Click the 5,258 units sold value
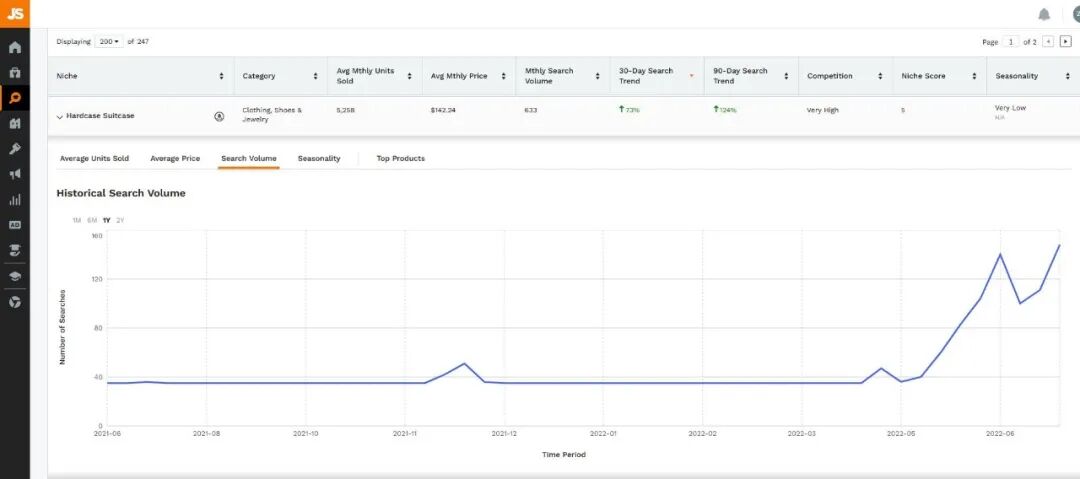 [346, 110]
